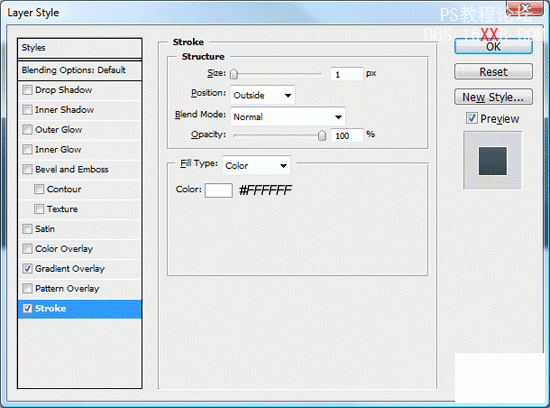Enable the Drop Shadow checkbox
The width and height of the screenshot is (550, 408).
click(27, 90)
